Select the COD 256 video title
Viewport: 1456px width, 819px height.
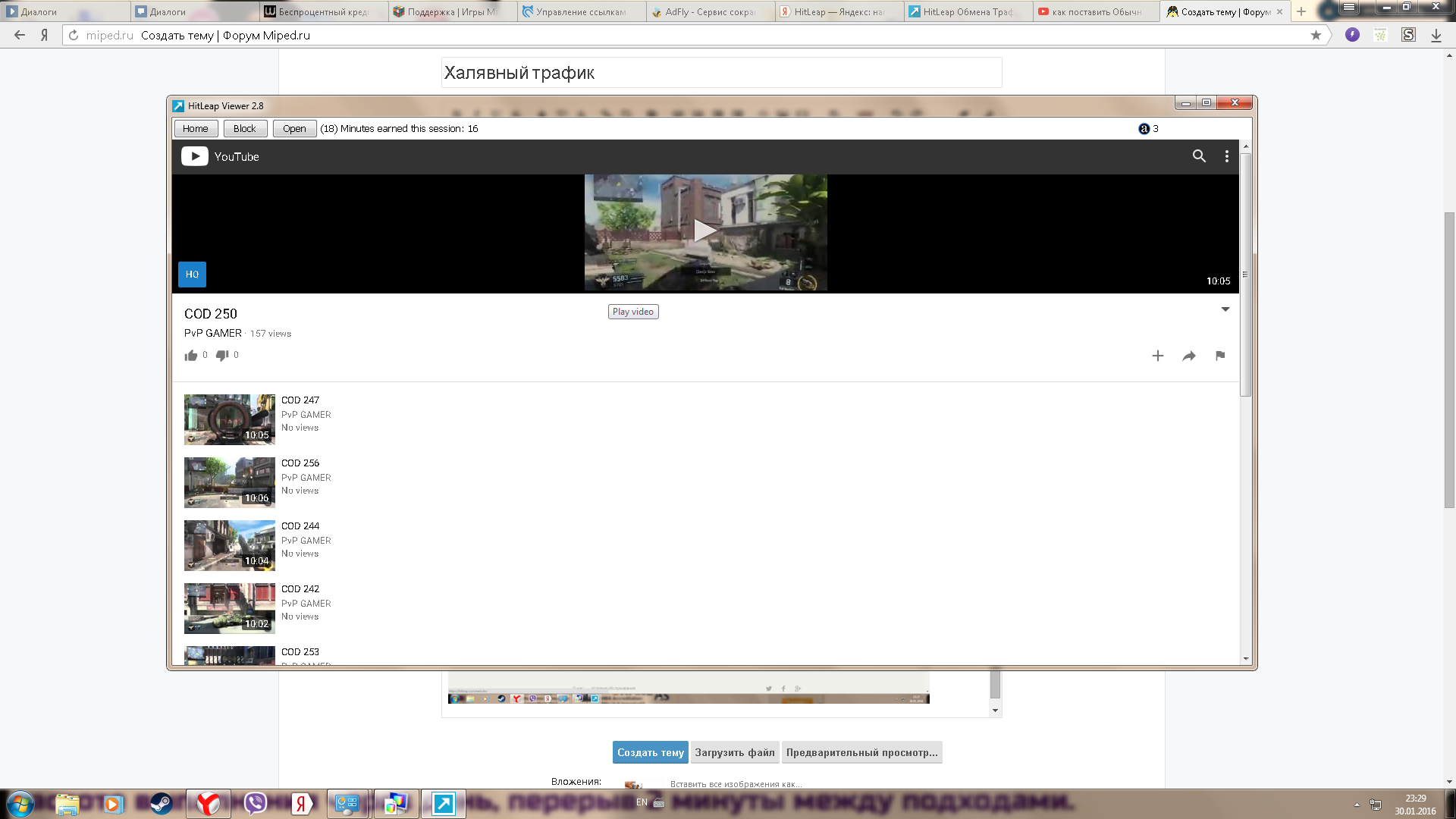pyautogui.click(x=300, y=463)
